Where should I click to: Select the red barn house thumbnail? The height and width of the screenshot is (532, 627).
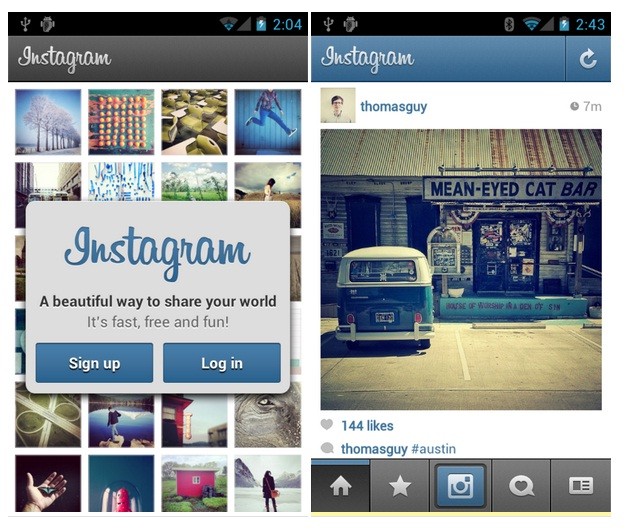[x=194, y=484]
